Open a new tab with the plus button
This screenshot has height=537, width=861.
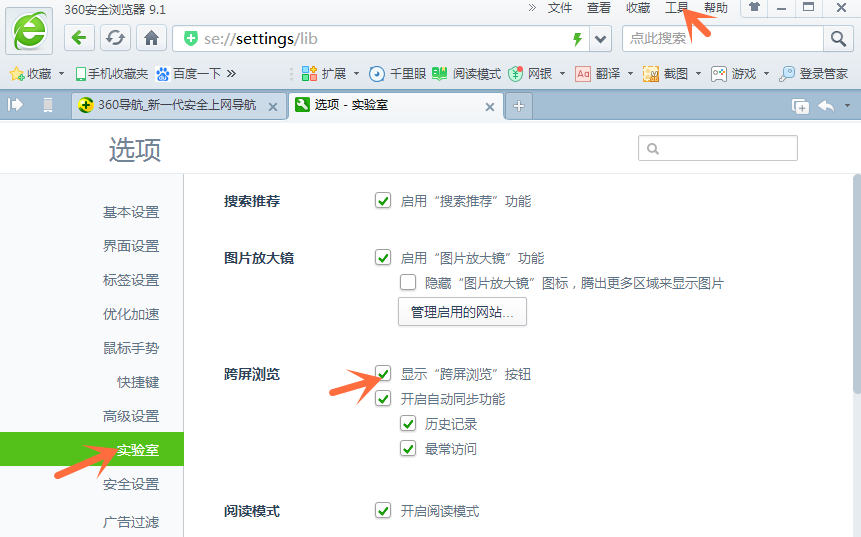coord(519,106)
